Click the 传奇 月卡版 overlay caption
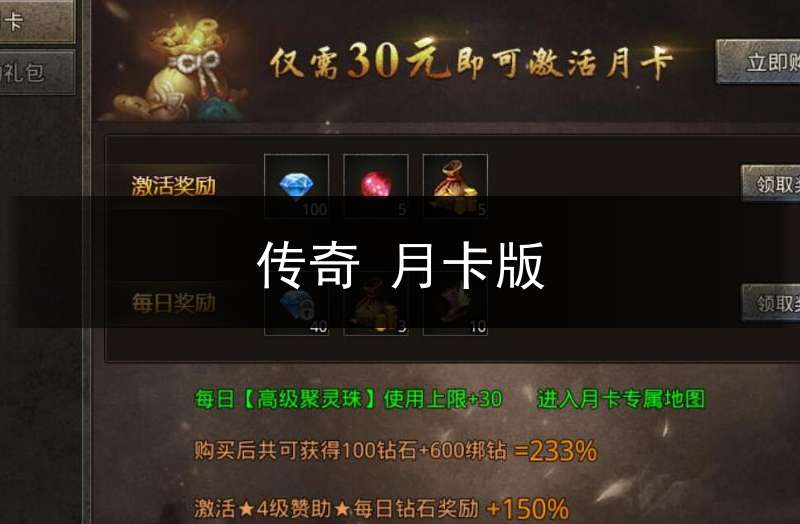 pos(401,266)
